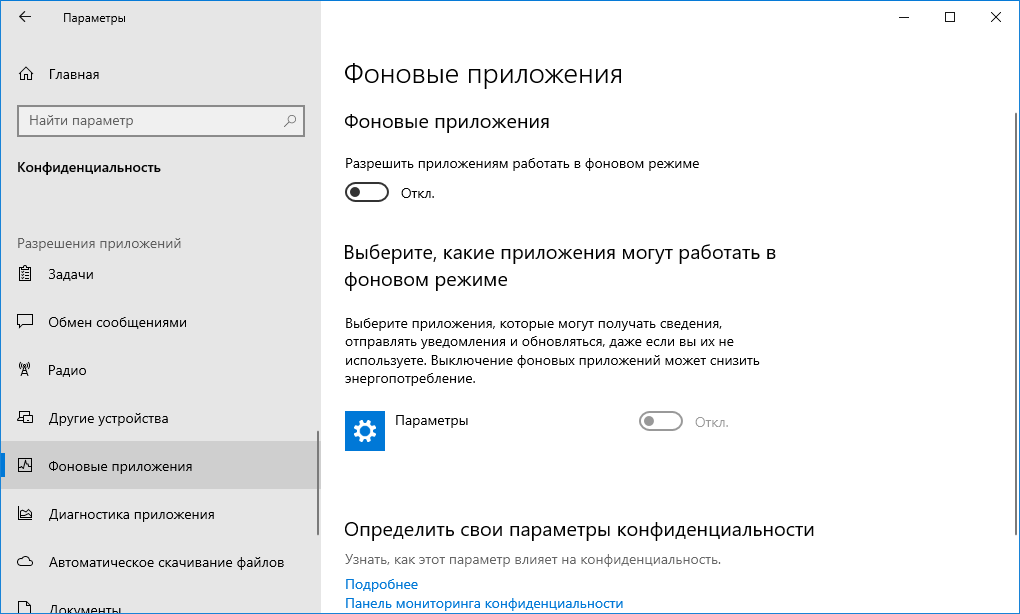Click the sidebar vertical scrollbar
1020x614 pixels.
[318, 483]
